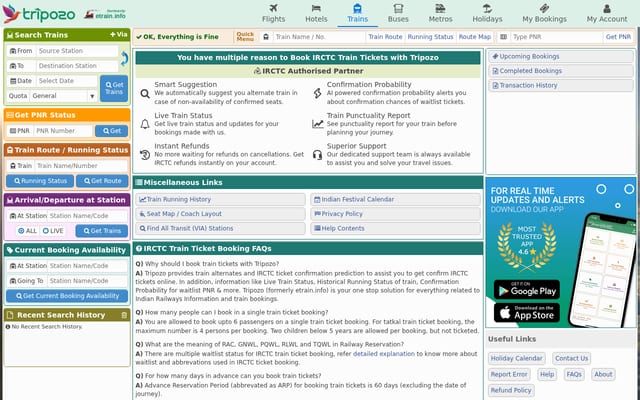Click the Get PNR quick link
This screenshot has height=400, width=640.
pos(618,37)
